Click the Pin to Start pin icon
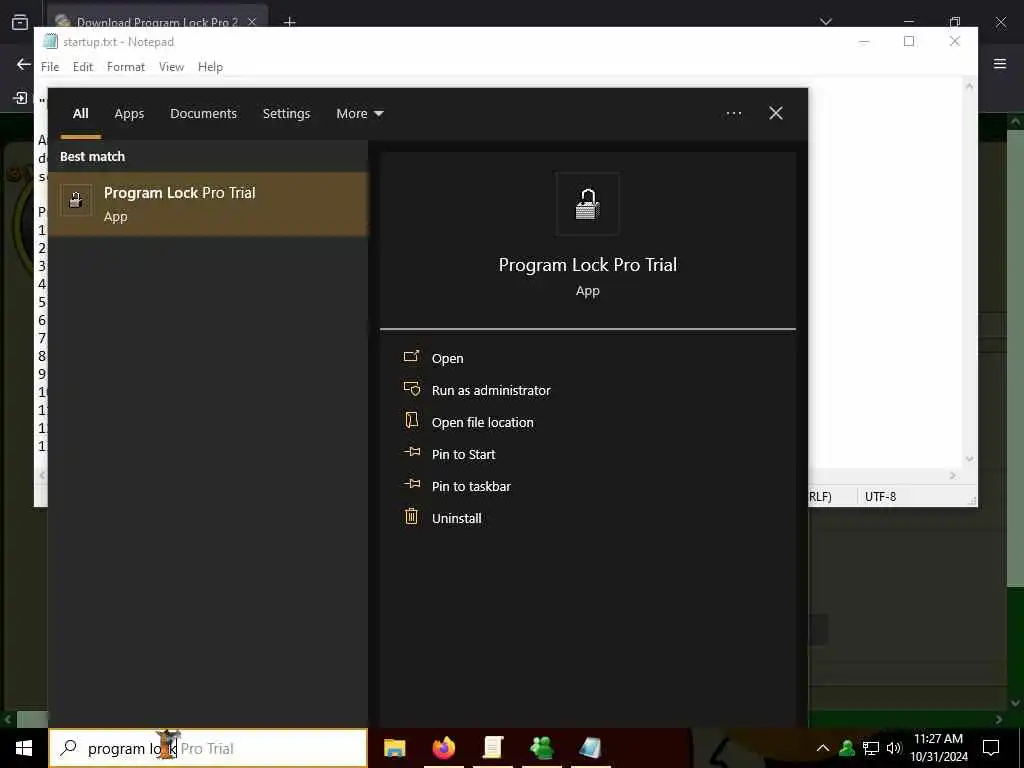Screen dimensions: 1024x768 point(411,452)
